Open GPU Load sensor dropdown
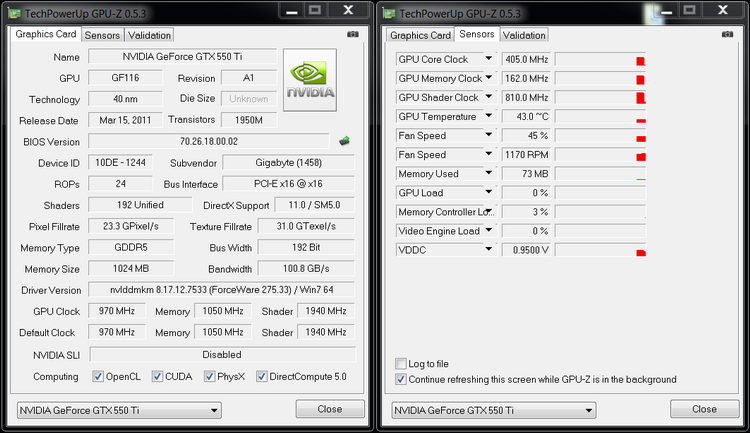 click(488, 193)
